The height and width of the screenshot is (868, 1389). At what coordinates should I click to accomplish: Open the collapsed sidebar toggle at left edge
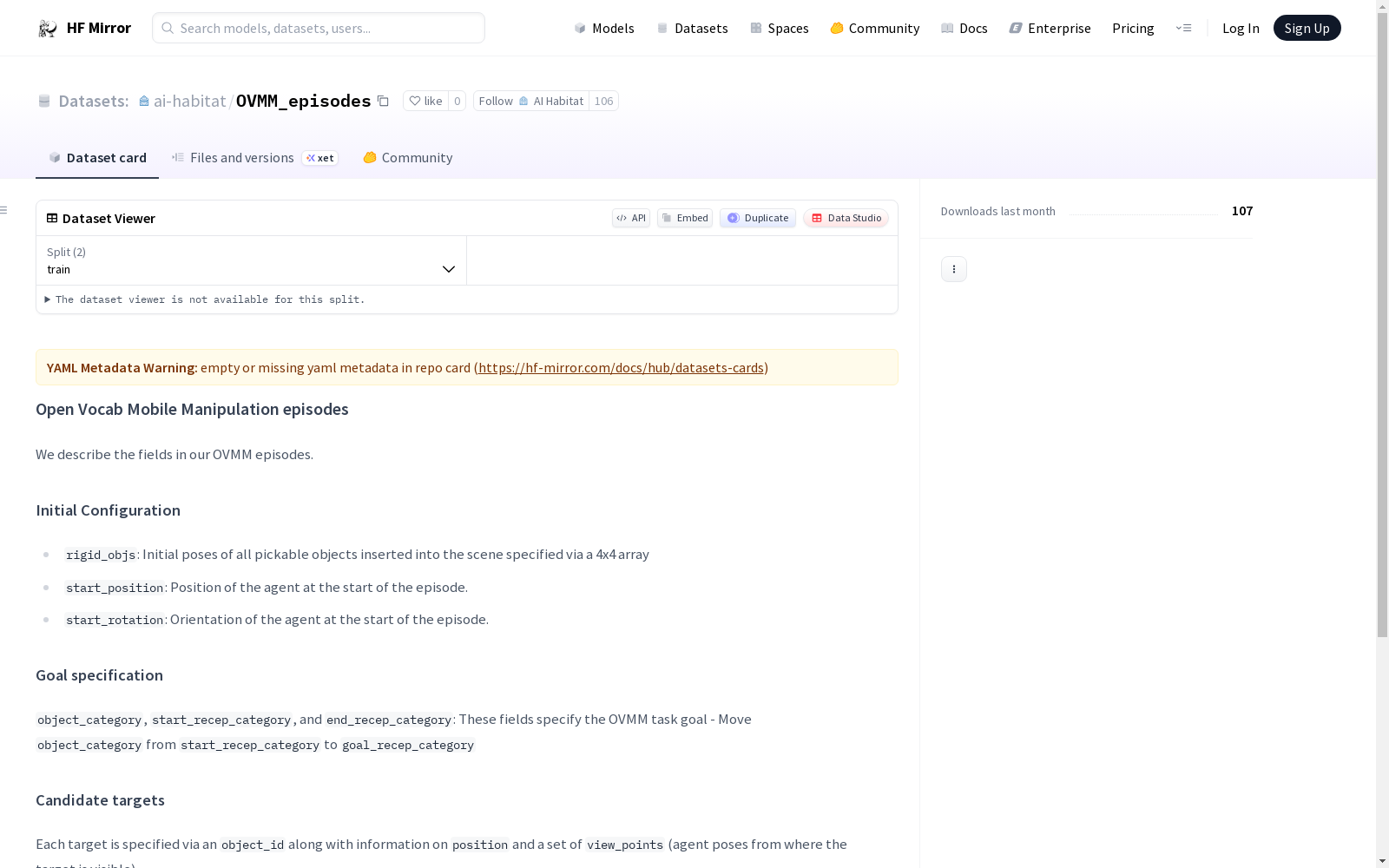[4, 210]
